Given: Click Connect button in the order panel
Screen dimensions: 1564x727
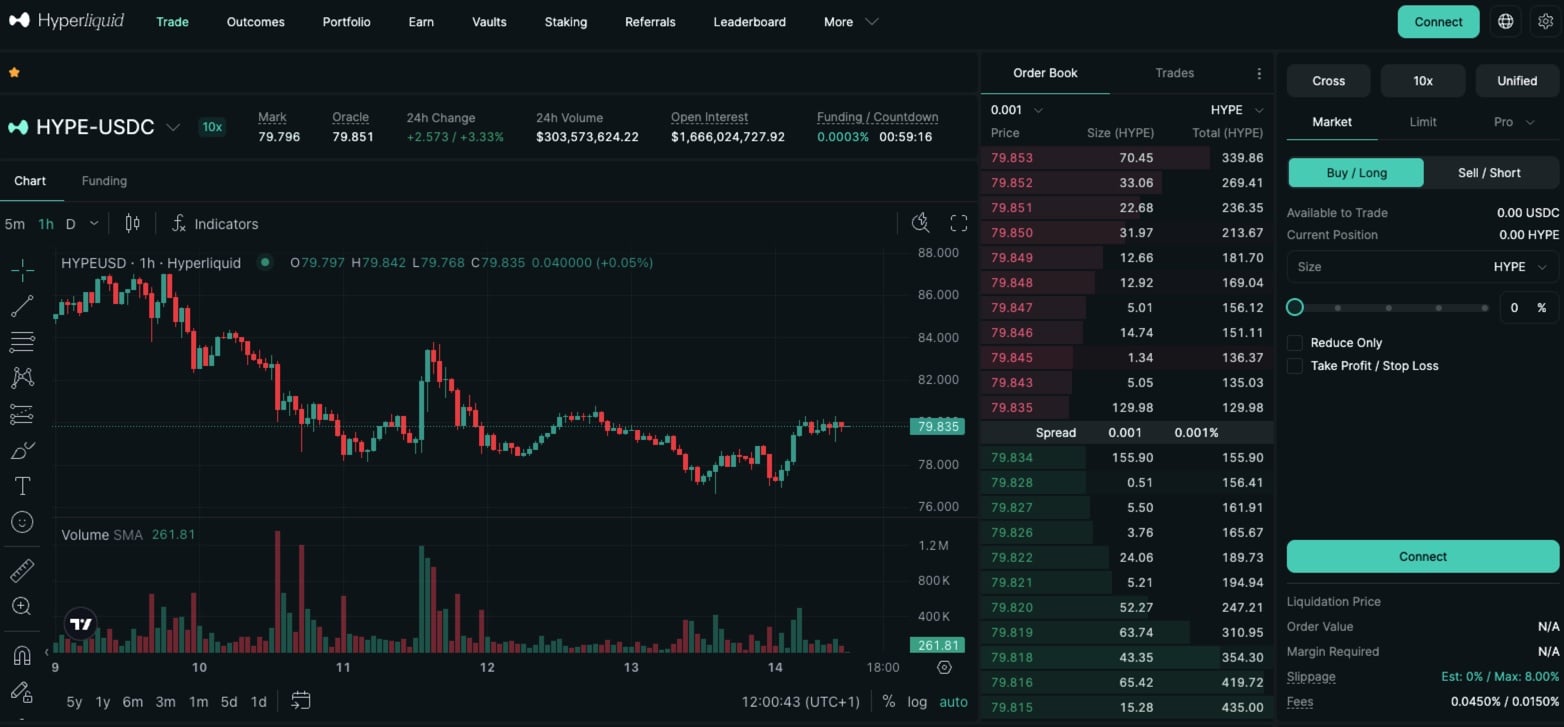Looking at the screenshot, I should [x=1422, y=556].
